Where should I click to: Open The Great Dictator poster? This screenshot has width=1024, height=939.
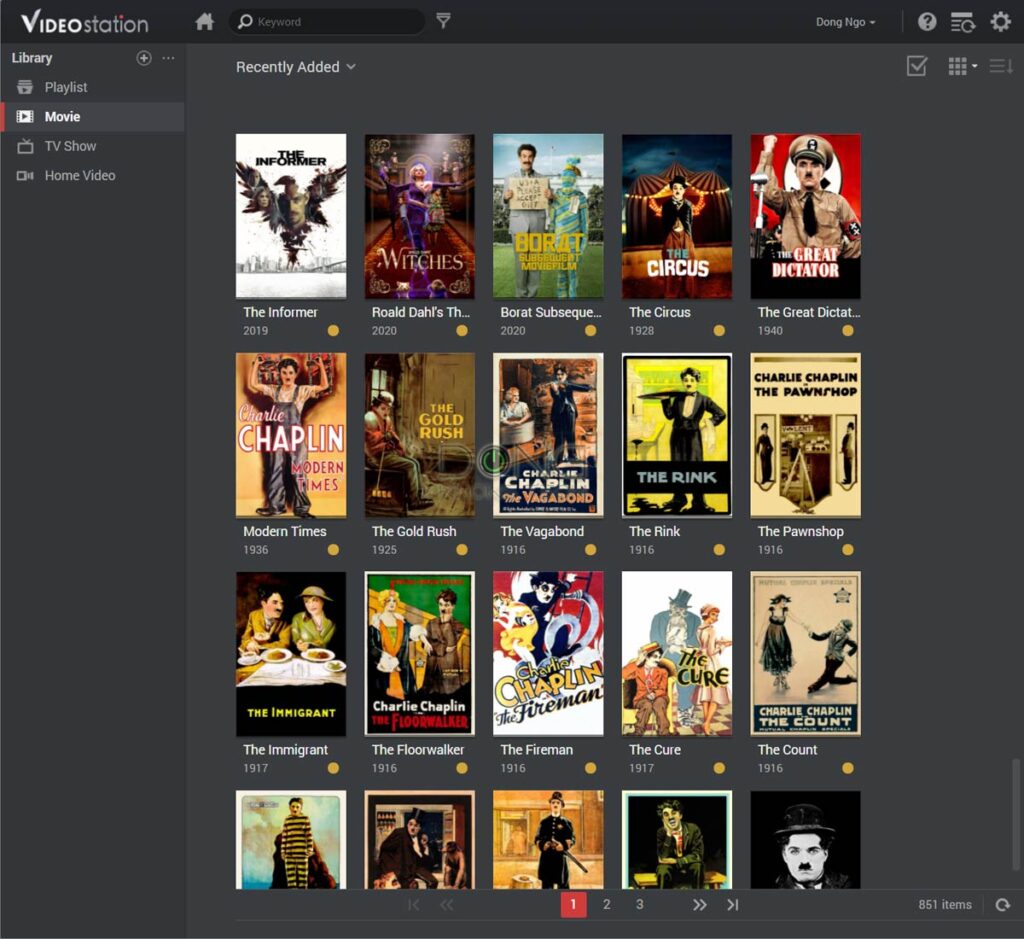pos(806,216)
